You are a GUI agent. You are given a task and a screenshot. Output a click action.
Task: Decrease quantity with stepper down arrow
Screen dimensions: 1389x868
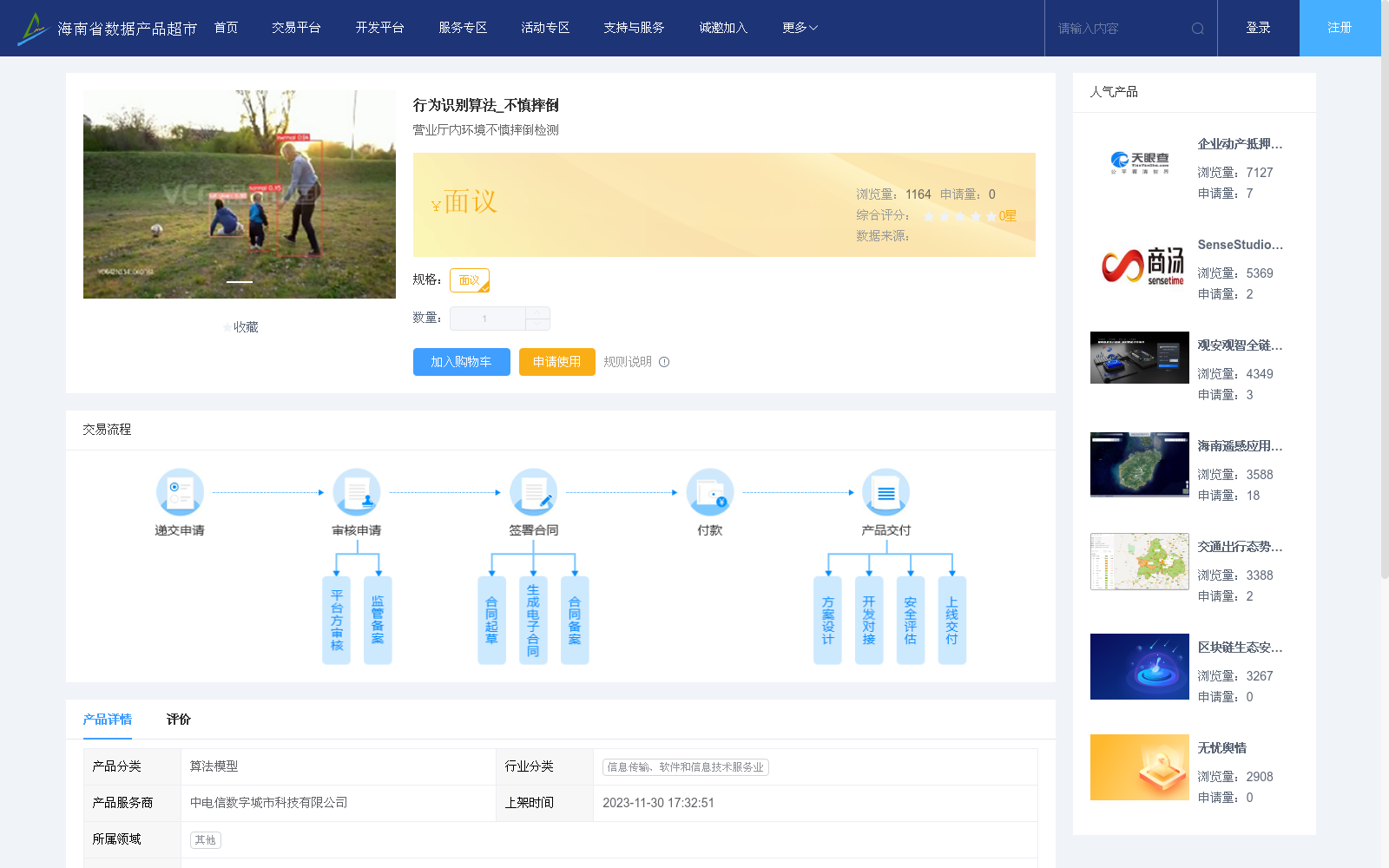point(537,324)
